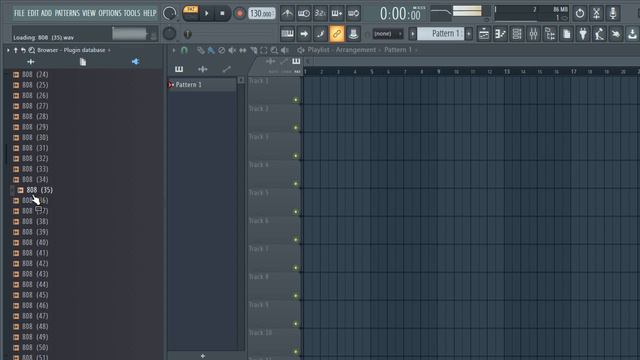The height and width of the screenshot is (360, 640).
Task: Open the Pattern 1 selector
Action: click(x=440, y=33)
